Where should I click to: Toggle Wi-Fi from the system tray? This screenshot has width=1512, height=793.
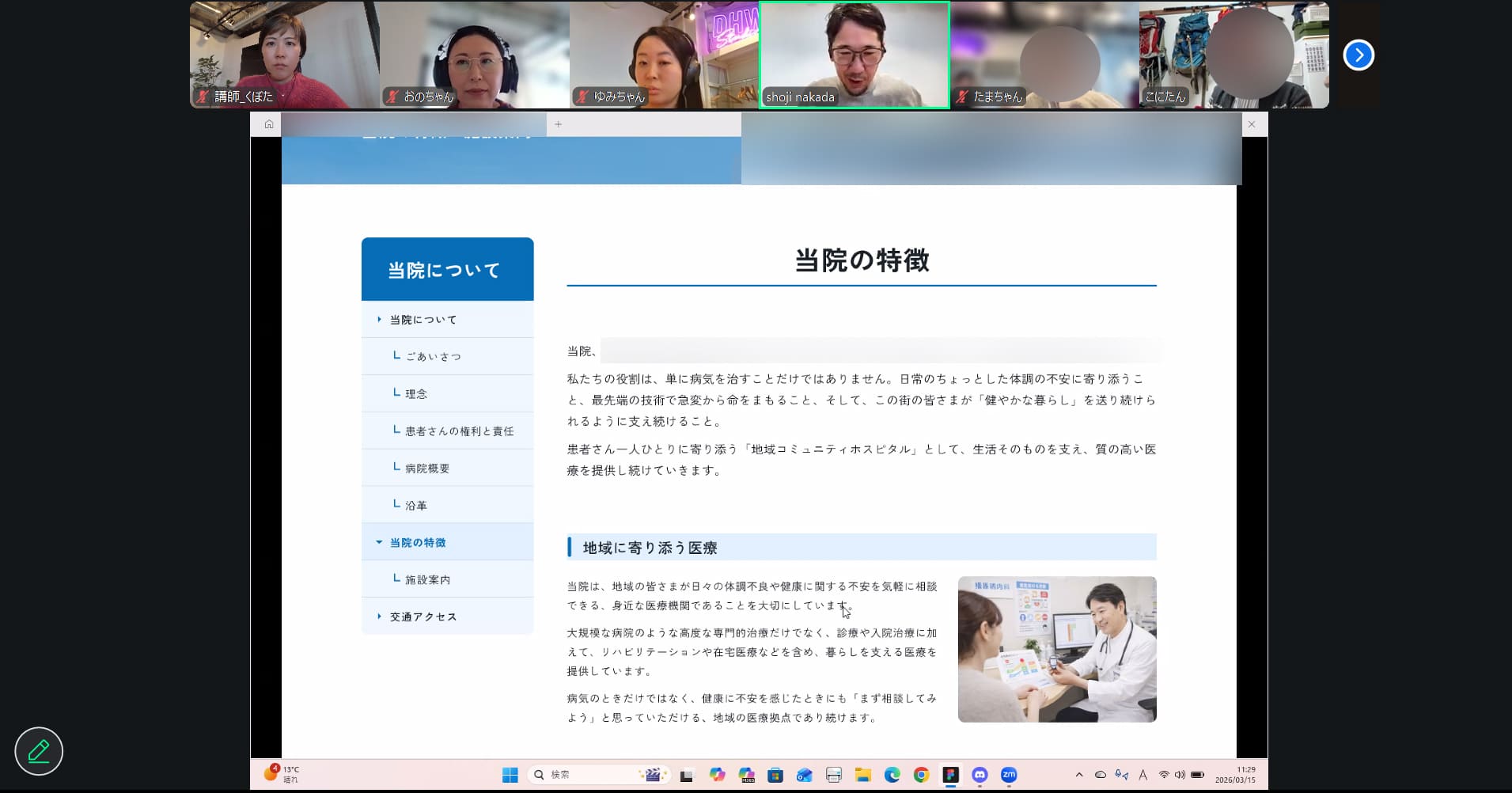point(1163,775)
